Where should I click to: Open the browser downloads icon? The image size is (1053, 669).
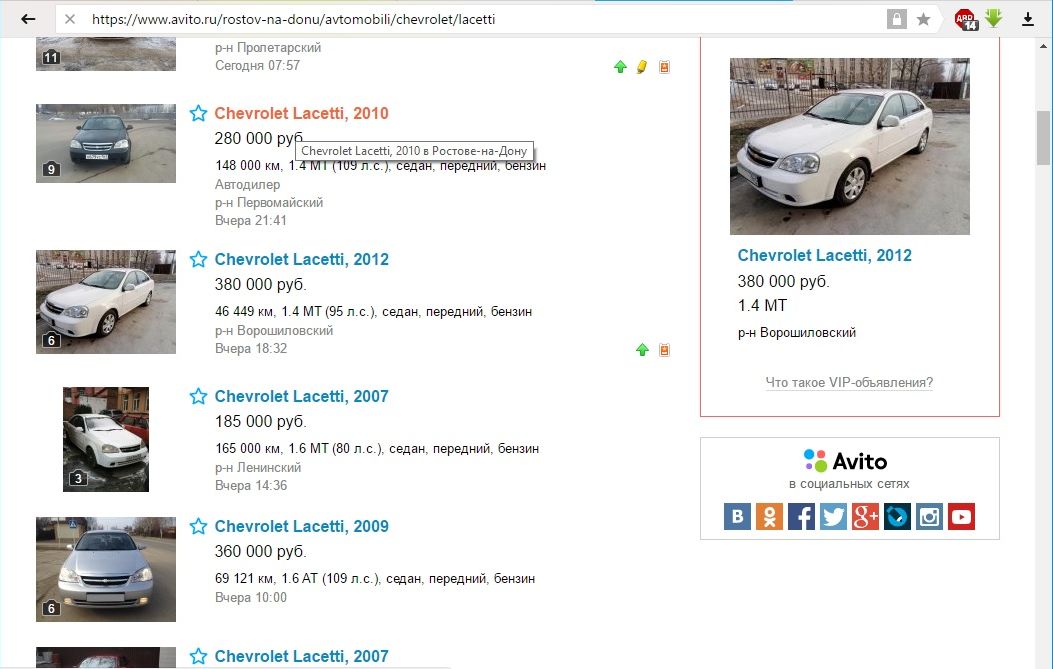click(x=1027, y=19)
